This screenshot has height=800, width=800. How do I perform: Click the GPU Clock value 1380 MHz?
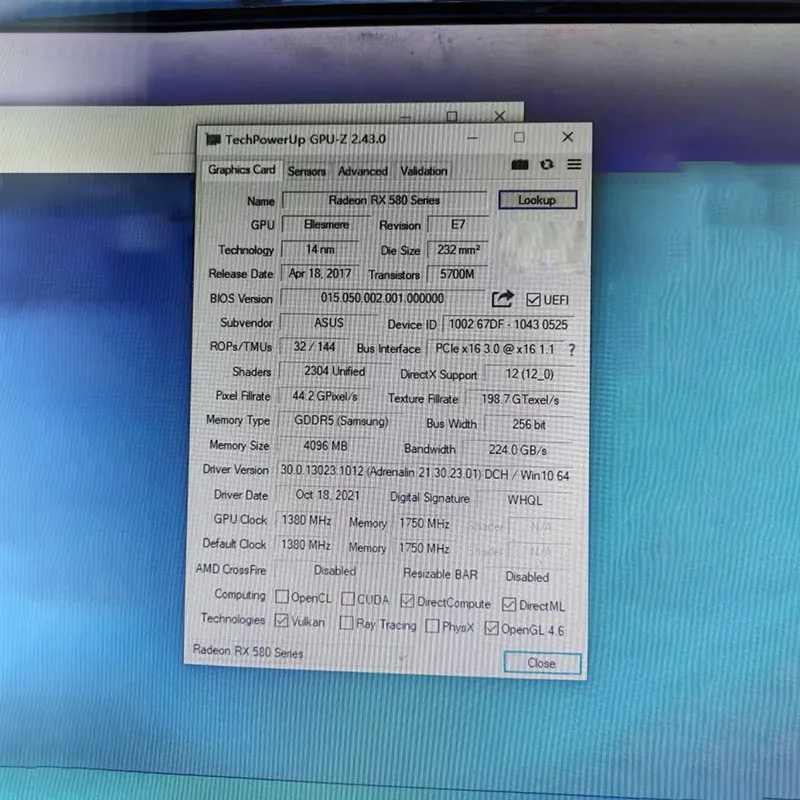[306, 520]
